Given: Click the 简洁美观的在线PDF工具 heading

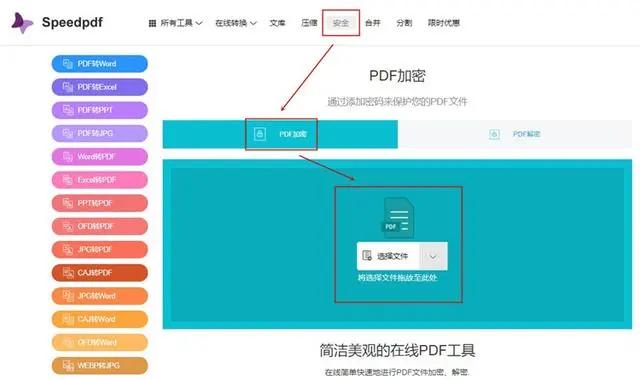Looking at the screenshot, I should point(397,351).
